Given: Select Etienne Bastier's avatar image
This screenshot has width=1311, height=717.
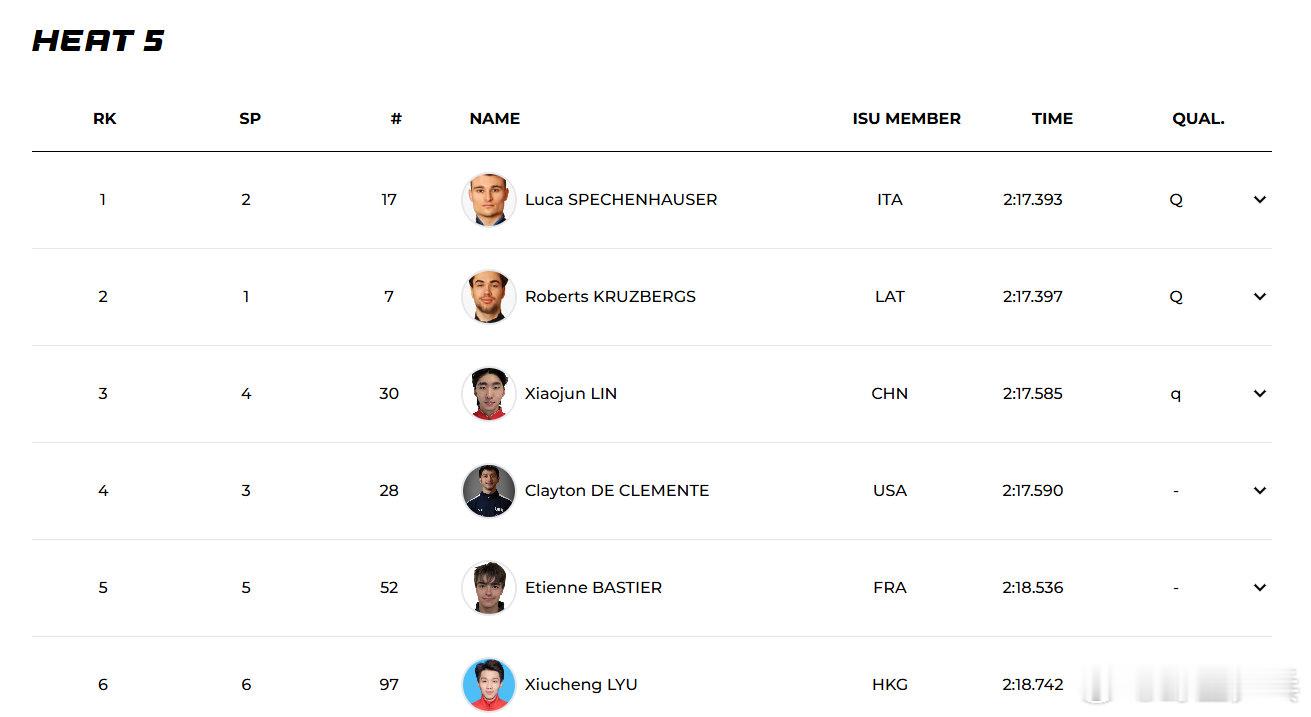Looking at the screenshot, I should [x=489, y=588].
